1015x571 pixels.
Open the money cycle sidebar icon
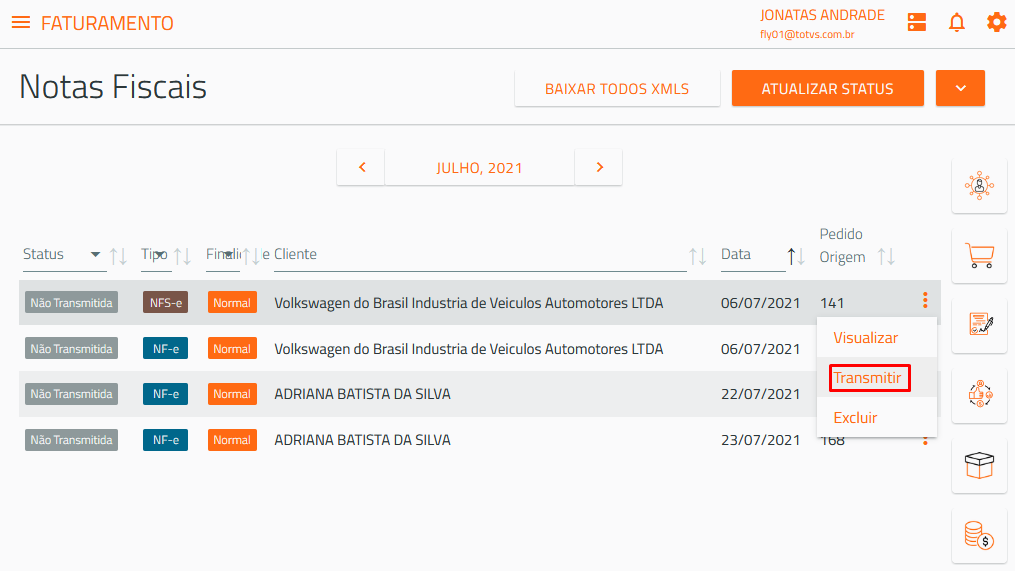coord(979,394)
